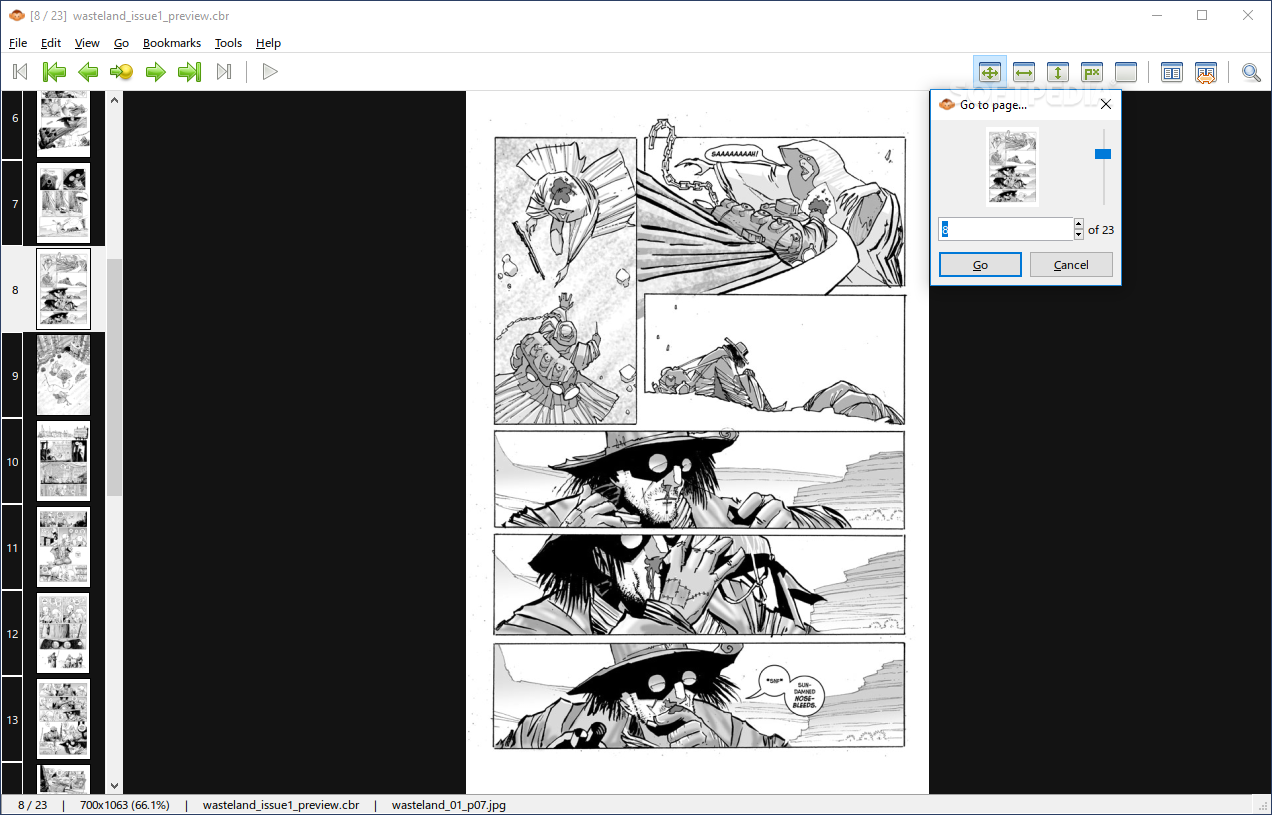
Task: Click Cancel in Go to page dialog
Action: pos(1071,265)
